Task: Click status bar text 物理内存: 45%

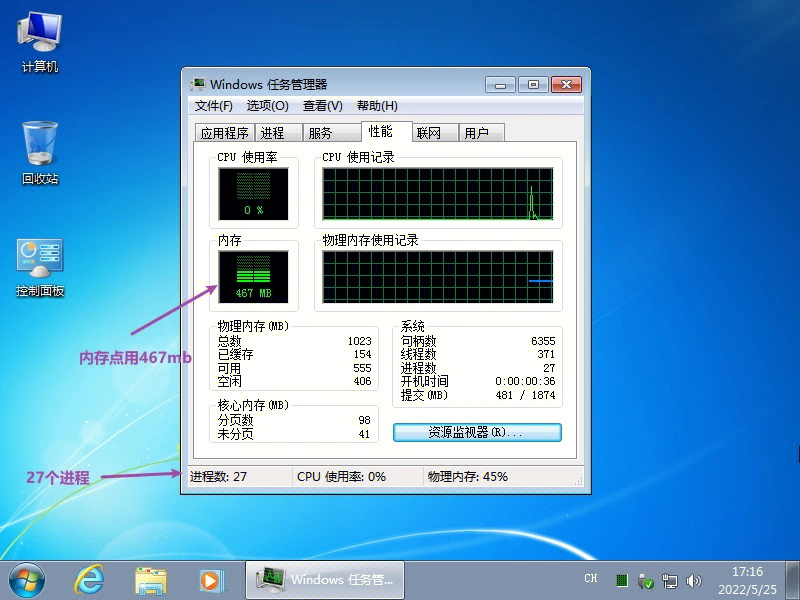Action: pyautogui.click(x=467, y=477)
